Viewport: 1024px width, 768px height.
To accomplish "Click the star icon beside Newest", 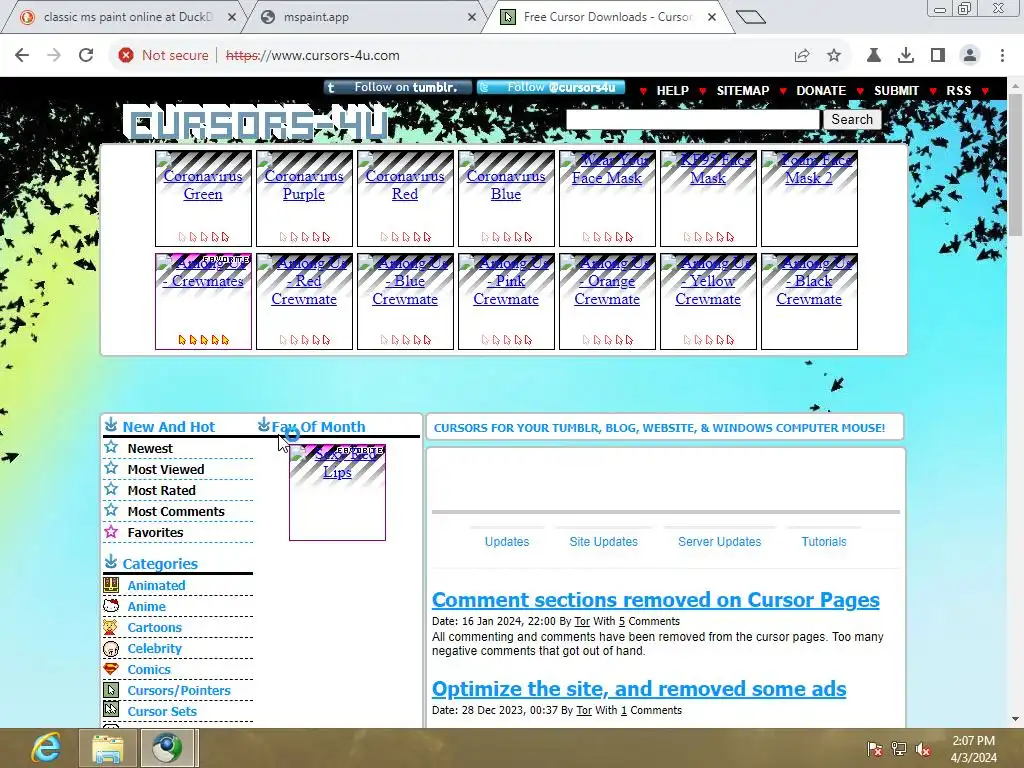I will point(111,447).
